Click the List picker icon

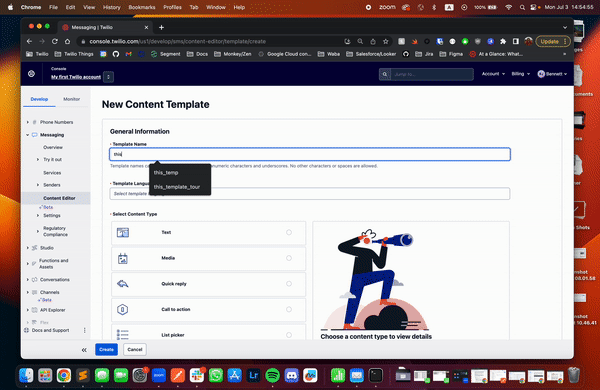(x=122, y=335)
